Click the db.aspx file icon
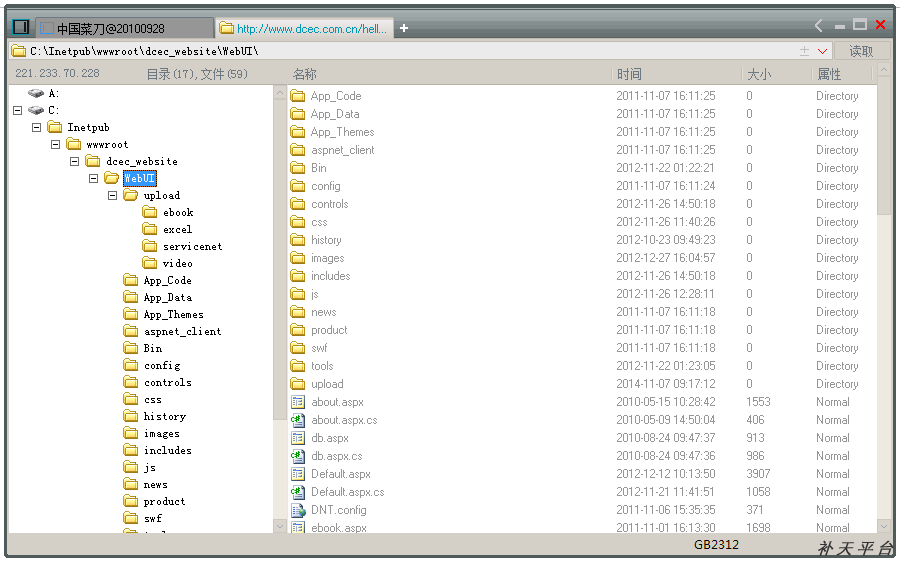This screenshot has width=900, height=562. click(x=297, y=438)
